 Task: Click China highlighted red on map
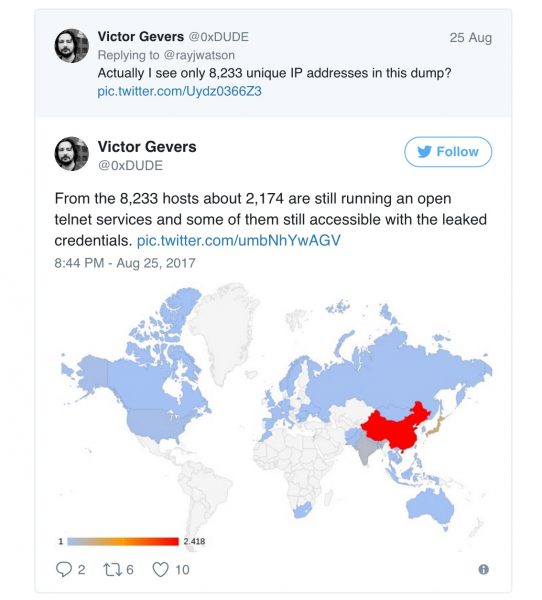click(394, 429)
